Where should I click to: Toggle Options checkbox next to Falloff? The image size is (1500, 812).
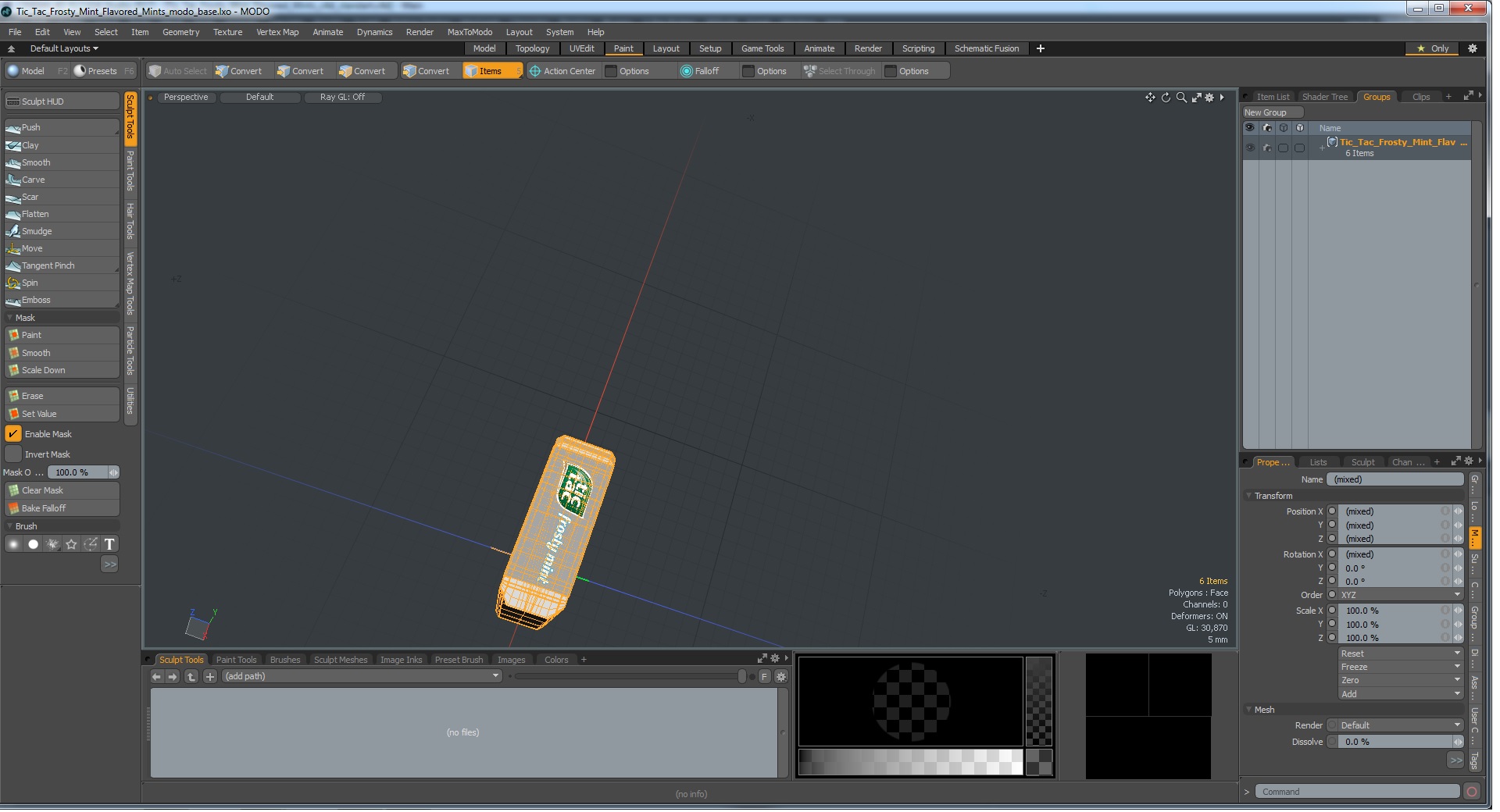[748, 71]
